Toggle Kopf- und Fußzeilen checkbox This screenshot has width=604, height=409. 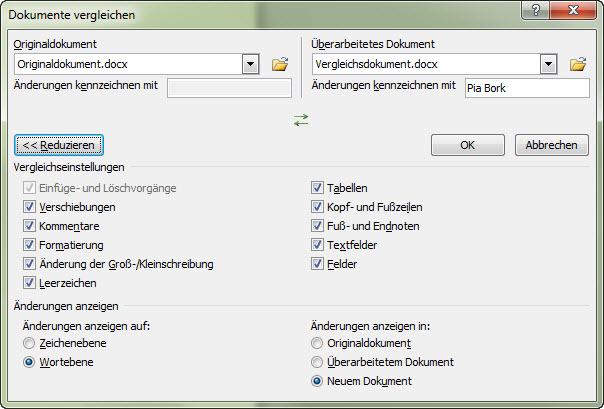[x=317, y=207]
